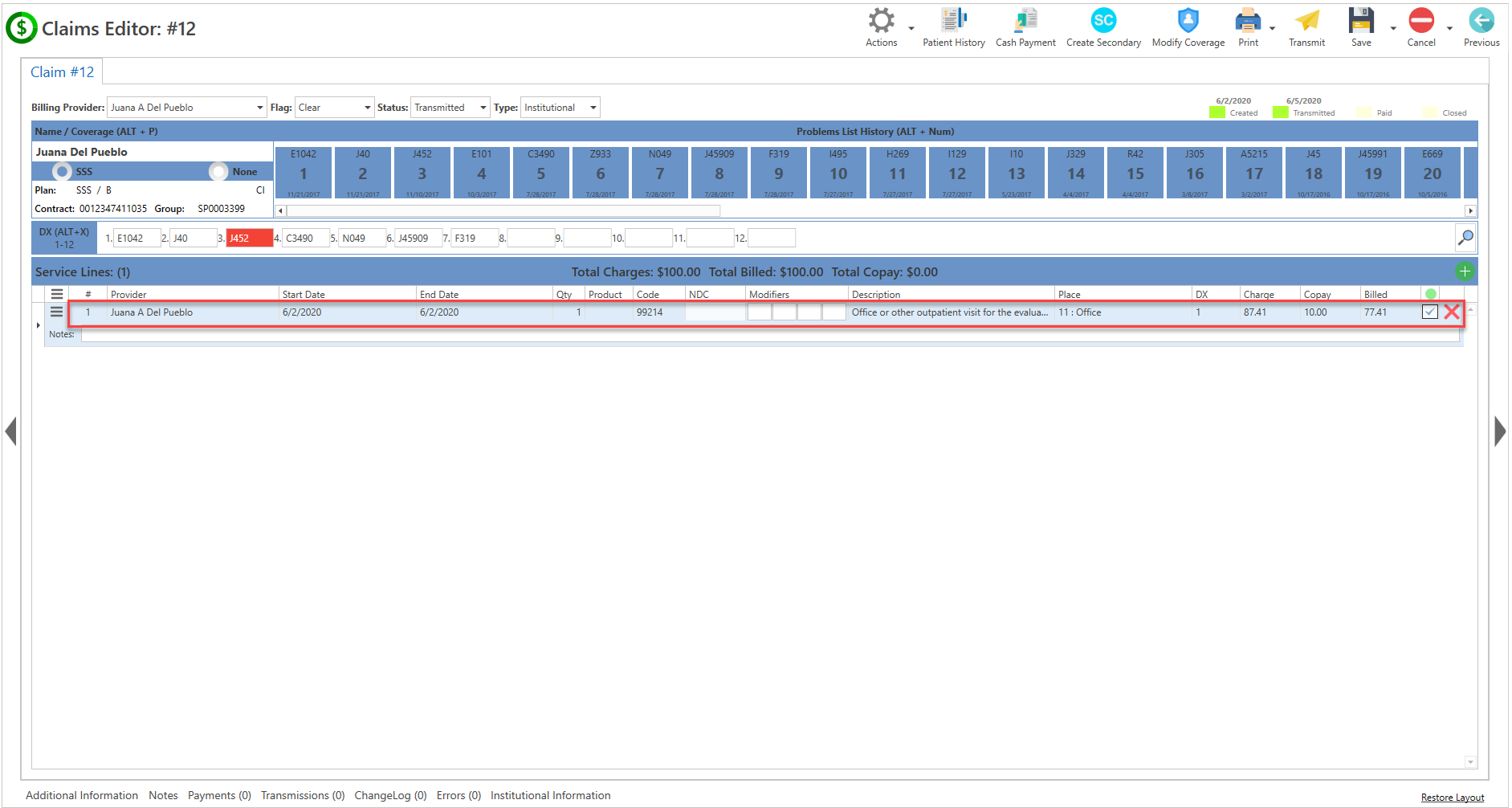The width and height of the screenshot is (1512, 808).
Task: Expand the Cancel dropdown arrow
Action: point(1450,28)
